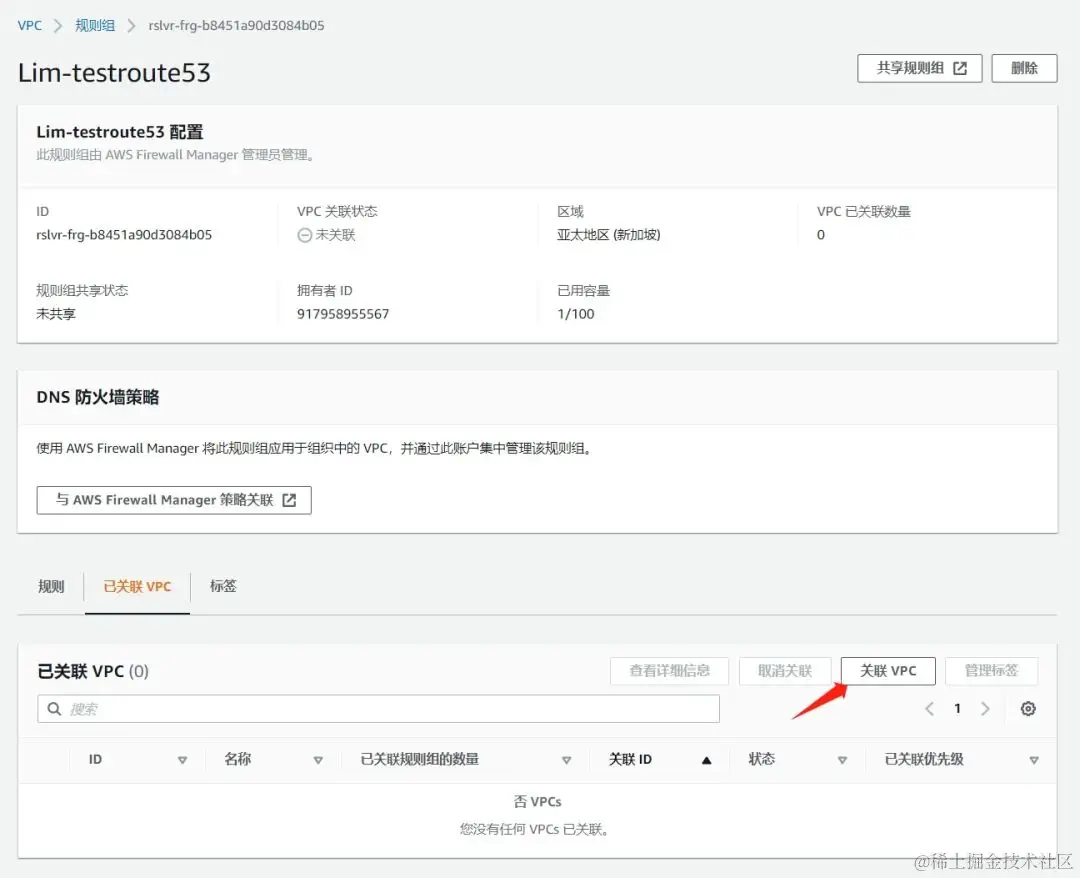Open the 标签 tab
The height and width of the screenshot is (878, 1080).
point(223,586)
